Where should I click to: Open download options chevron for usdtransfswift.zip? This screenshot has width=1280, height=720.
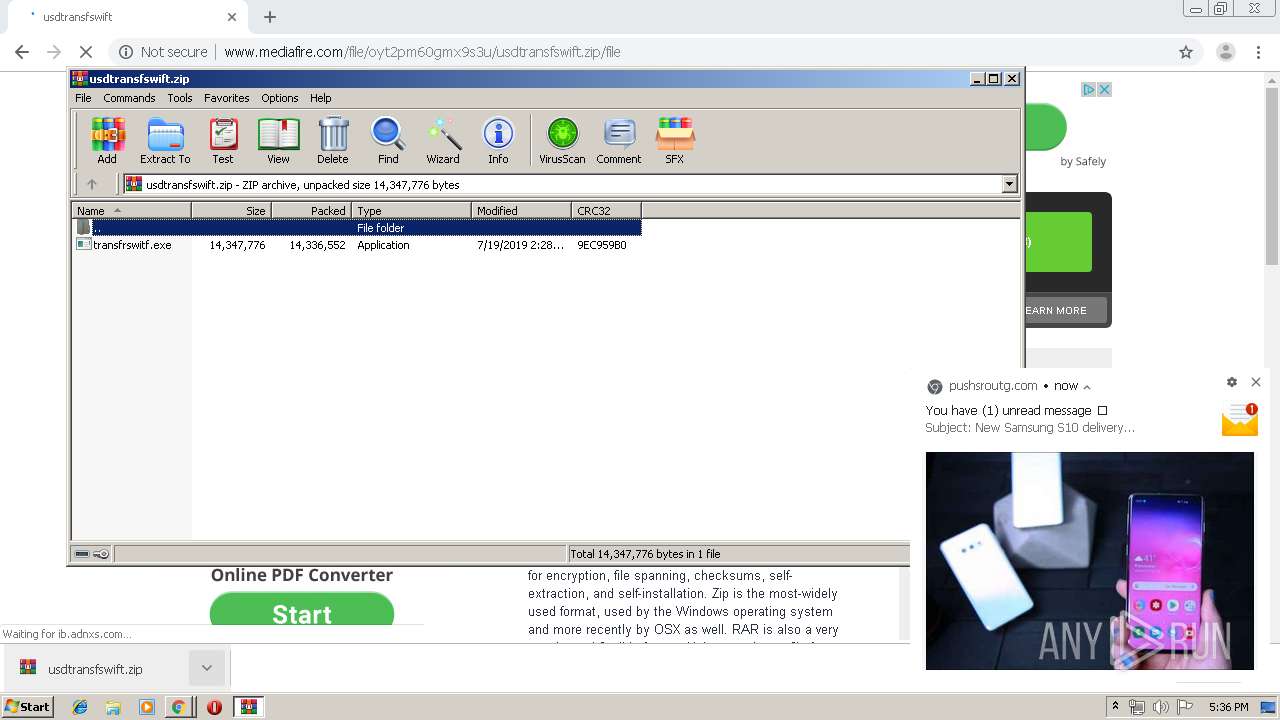(207, 668)
